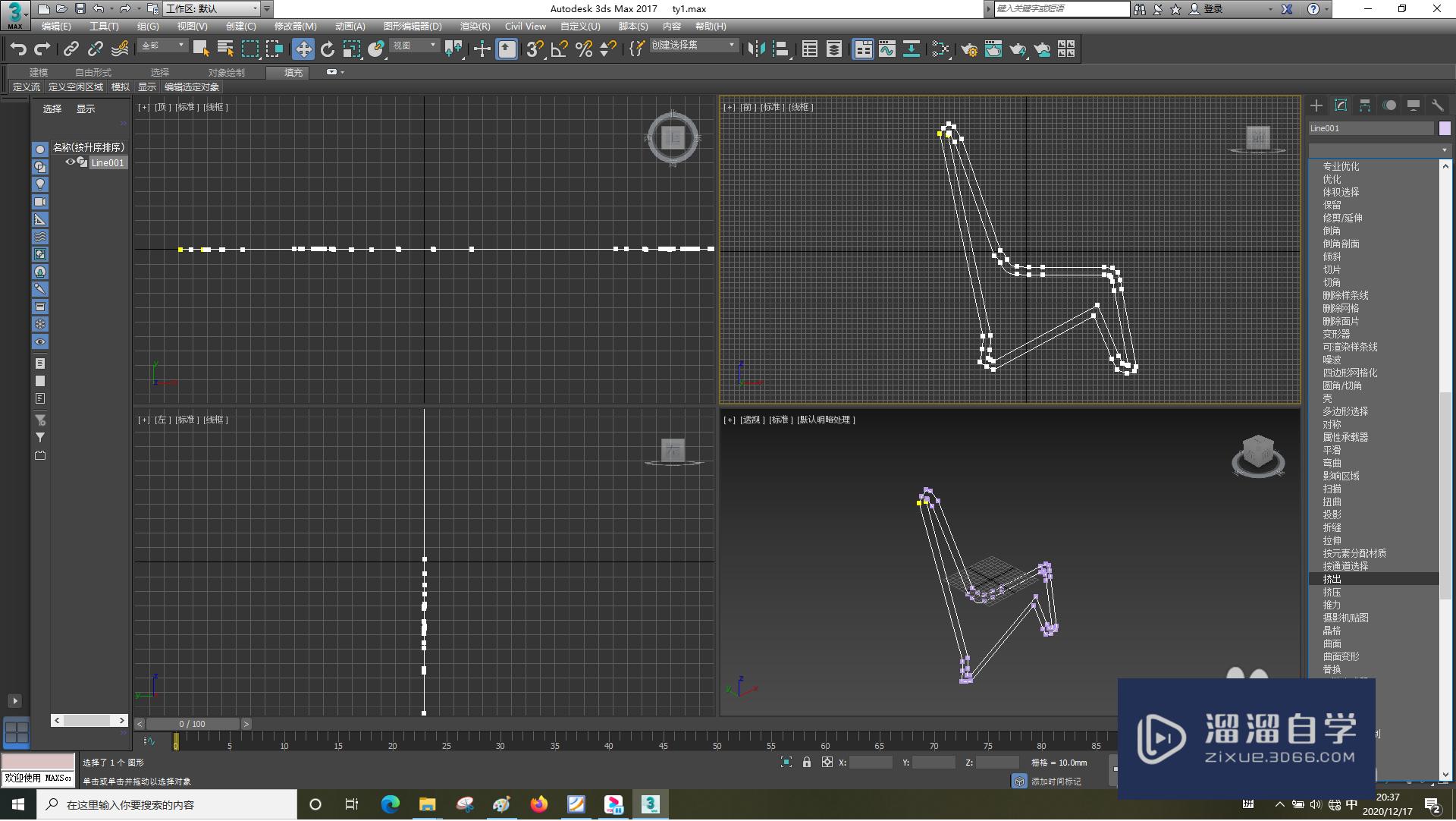Open the 3ds Max application menu

[14, 14]
